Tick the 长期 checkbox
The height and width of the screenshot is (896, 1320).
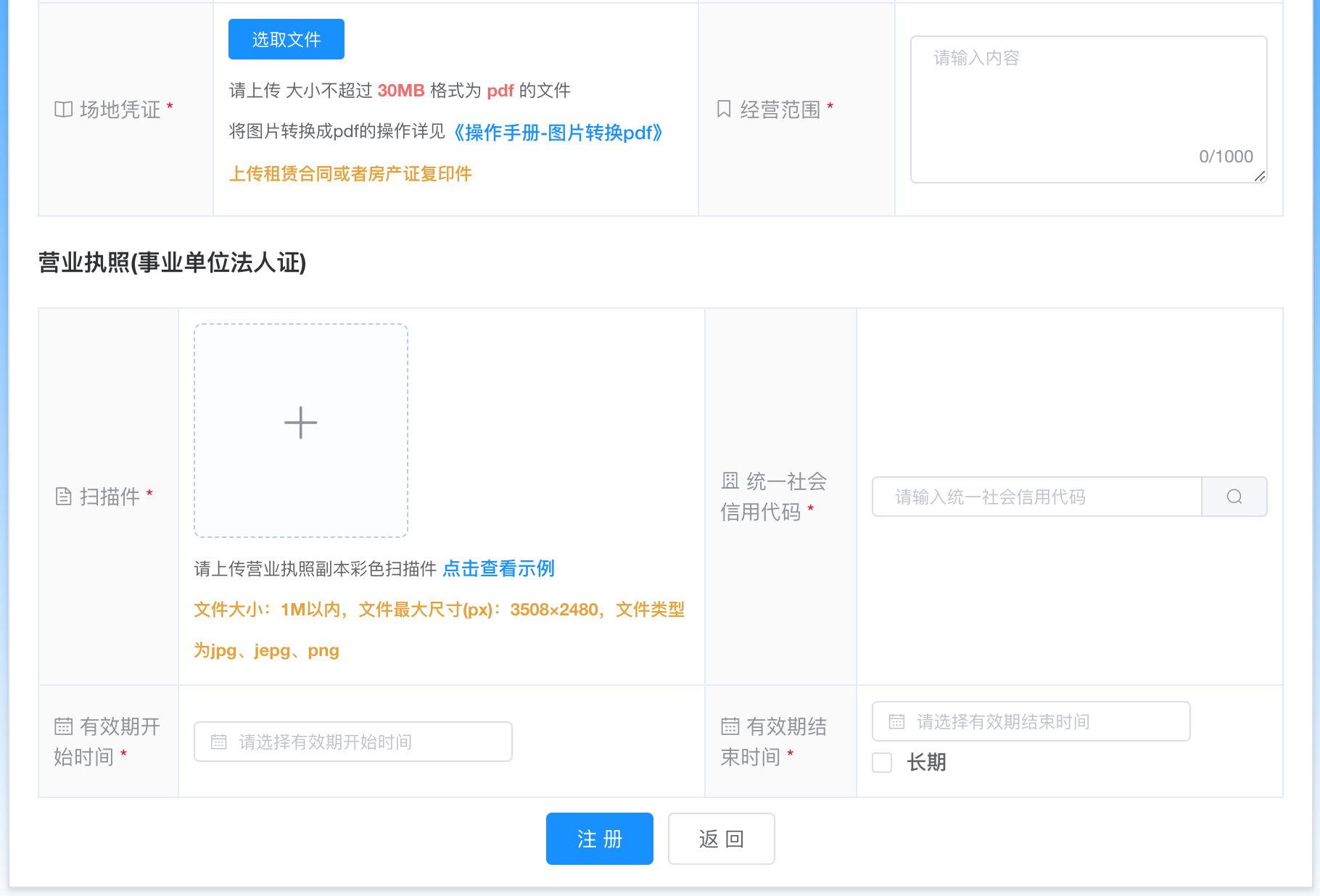[x=882, y=763]
